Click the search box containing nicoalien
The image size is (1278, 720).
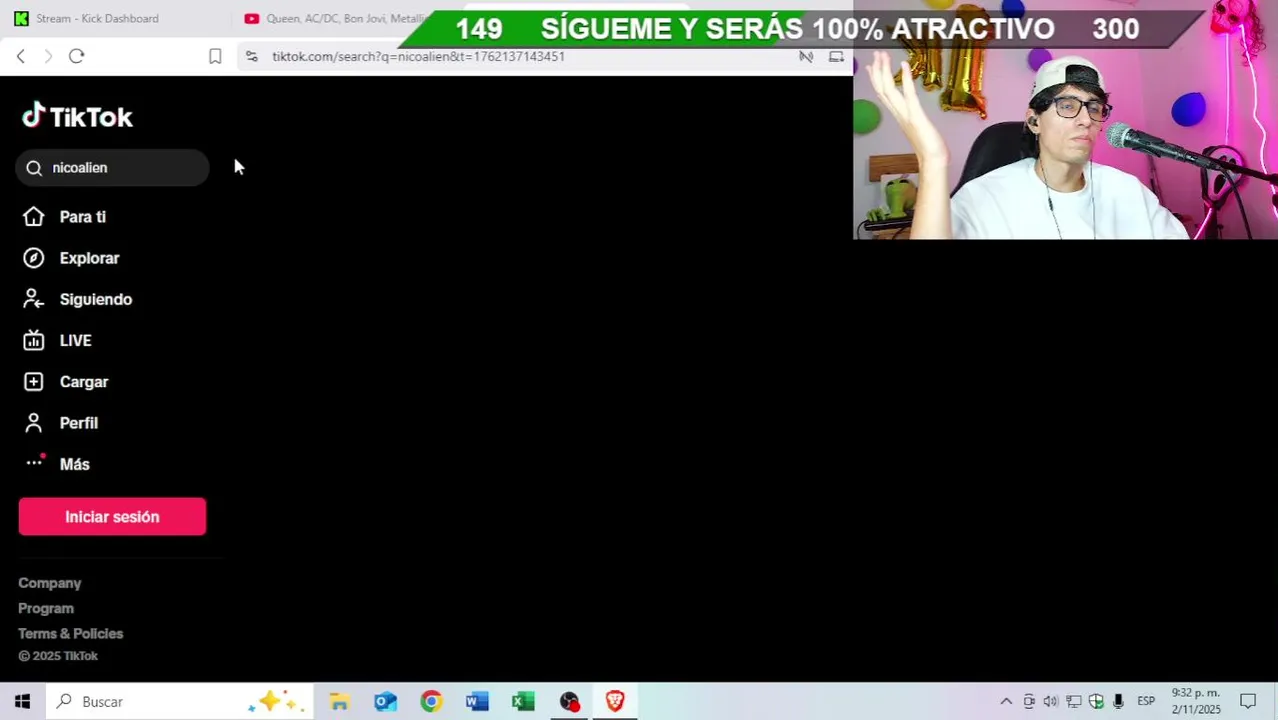point(112,167)
